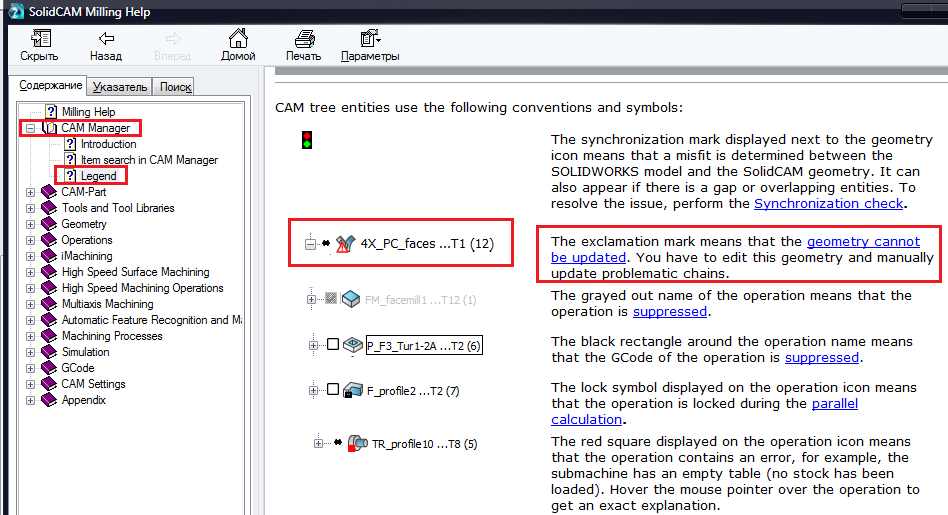948x515 pixels.
Task: Select High Speed Machining Operations item
Action: click(x=143, y=288)
